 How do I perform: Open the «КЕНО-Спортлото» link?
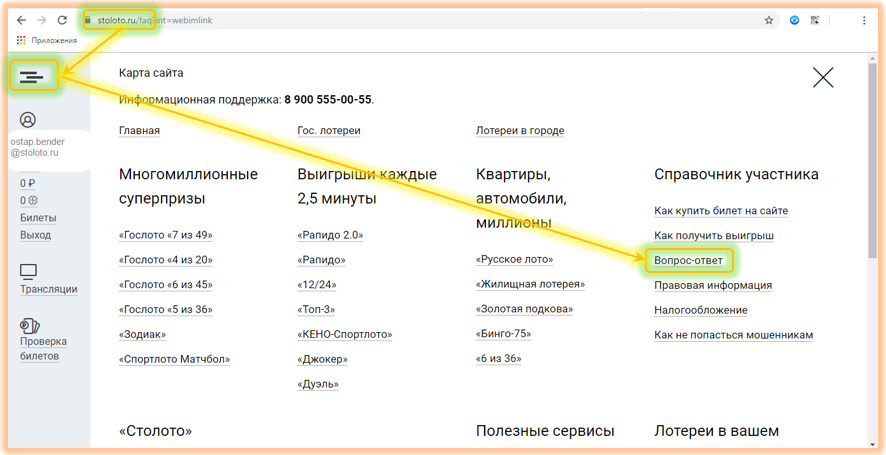[x=345, y=335]
